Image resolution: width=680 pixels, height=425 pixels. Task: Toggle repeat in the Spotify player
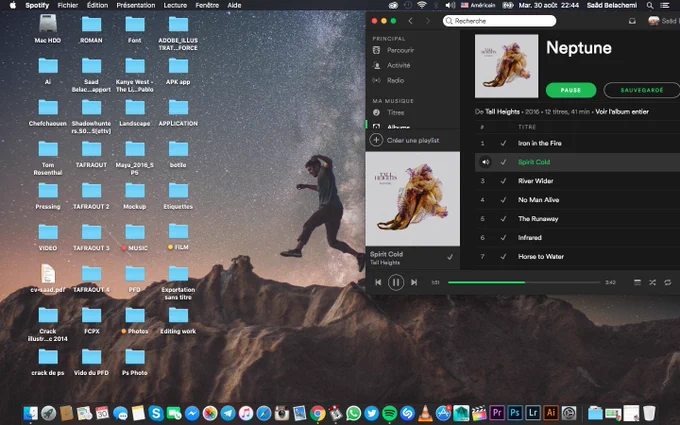pos(667,282)
